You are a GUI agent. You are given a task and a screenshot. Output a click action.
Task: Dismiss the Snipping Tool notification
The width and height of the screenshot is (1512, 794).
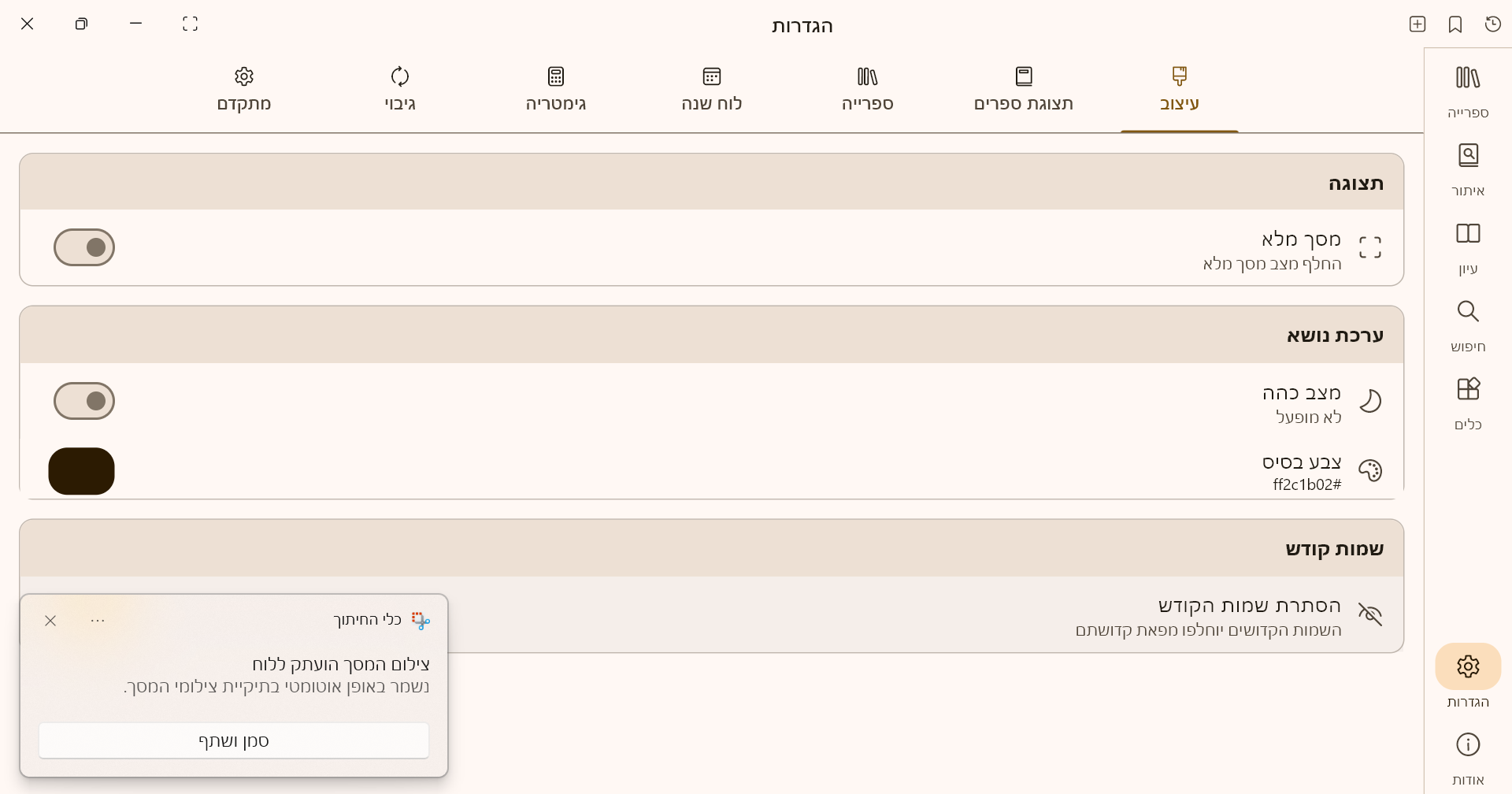(x=50, y=621)
